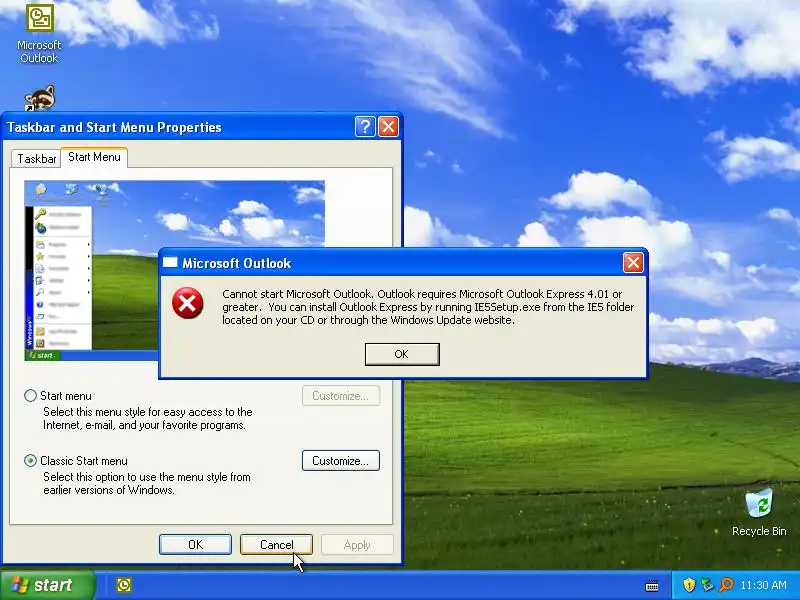Image resolution: width=800 pixels, height=600 pixels.
Task: Click the Outlook quick launch icon in taskbar
Action: [123, 585]
